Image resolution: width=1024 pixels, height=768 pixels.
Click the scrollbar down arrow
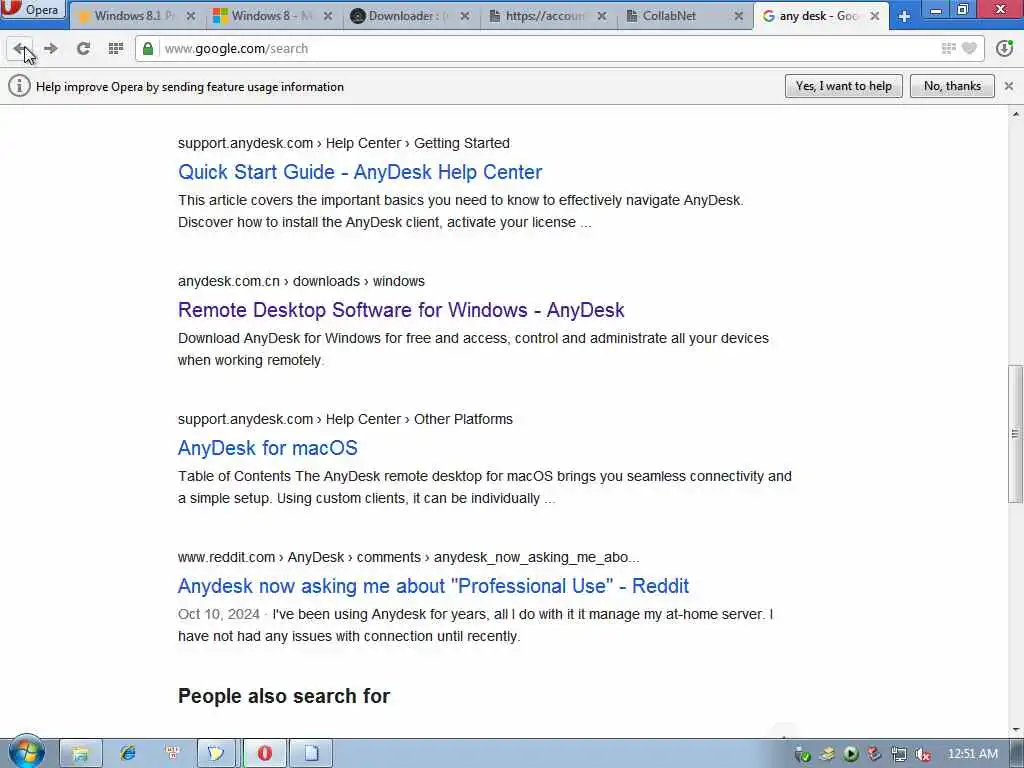click(x=1016, y=730)
